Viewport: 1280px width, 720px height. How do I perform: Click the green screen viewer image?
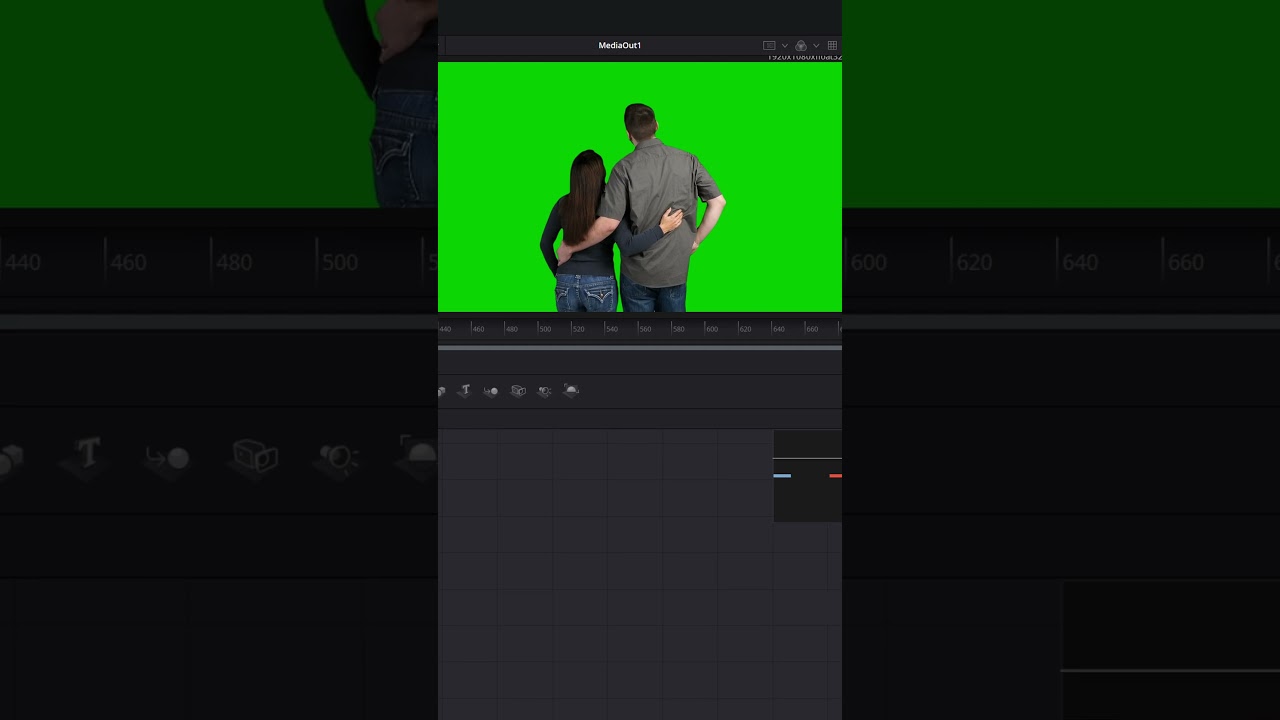(x=640, y=187)
